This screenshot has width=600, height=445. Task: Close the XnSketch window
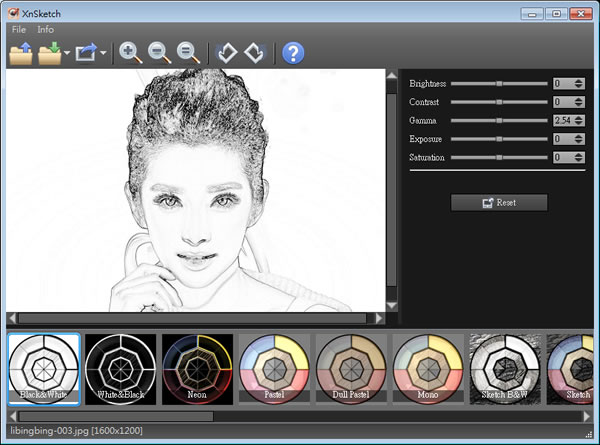pyautogui.click(x=581, y=14)
